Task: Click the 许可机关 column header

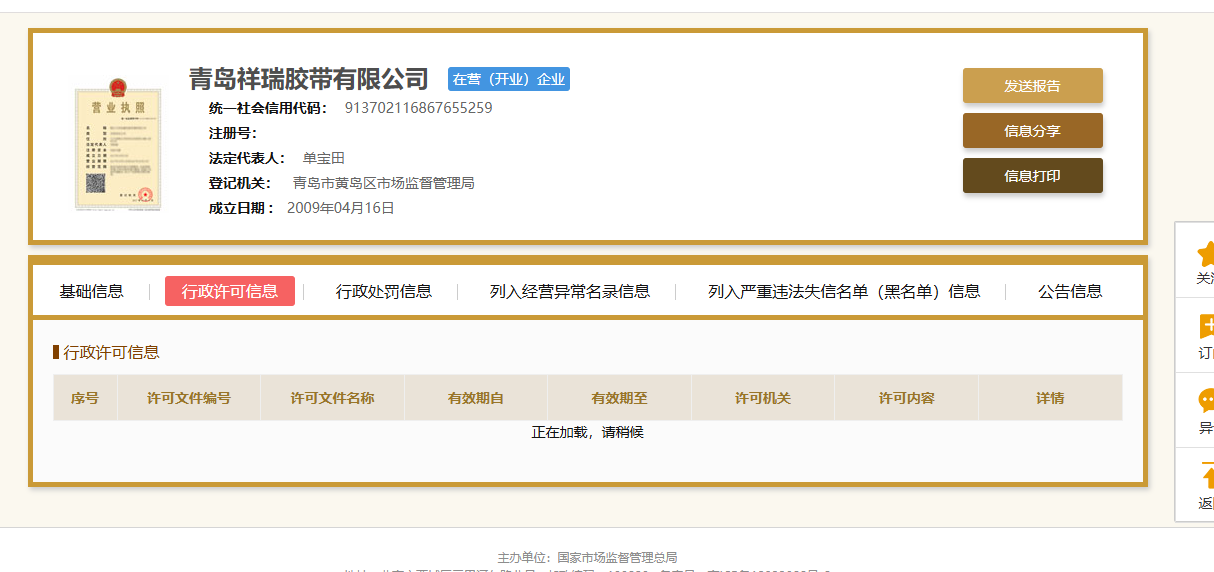Action: point(763,398)
